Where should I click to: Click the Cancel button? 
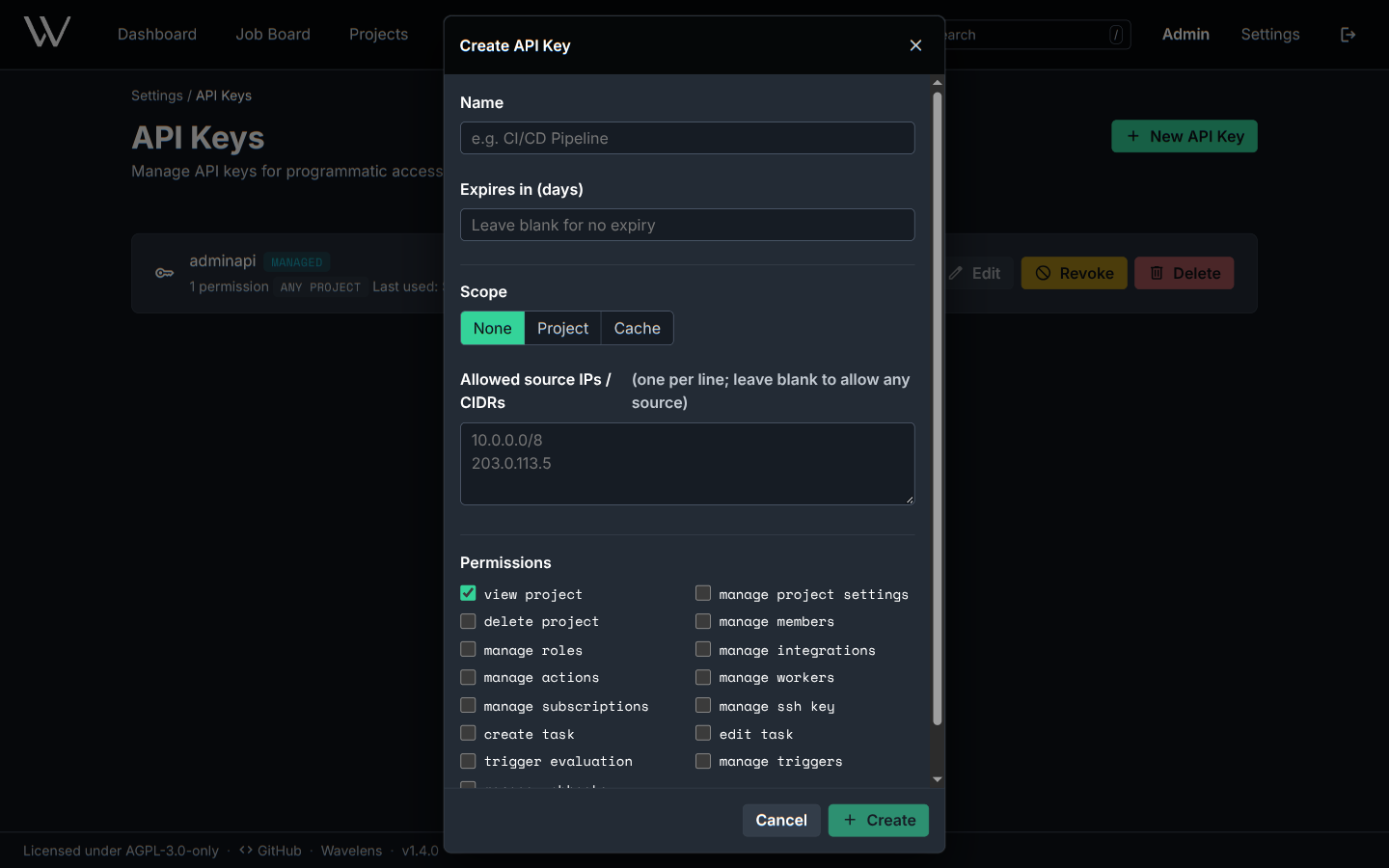[781, 821]
